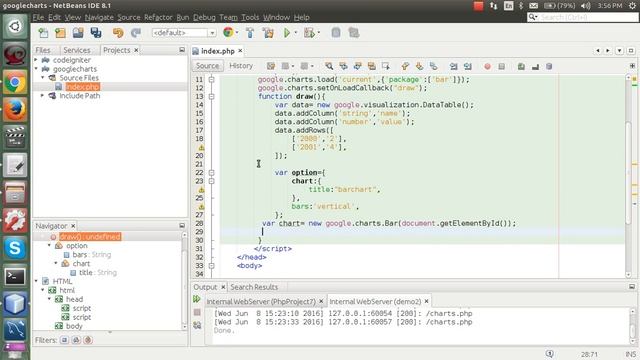Viewport: 640px width, 360px height.
Task: Open the <default> configuration dropdown
Action: [184, 33]
